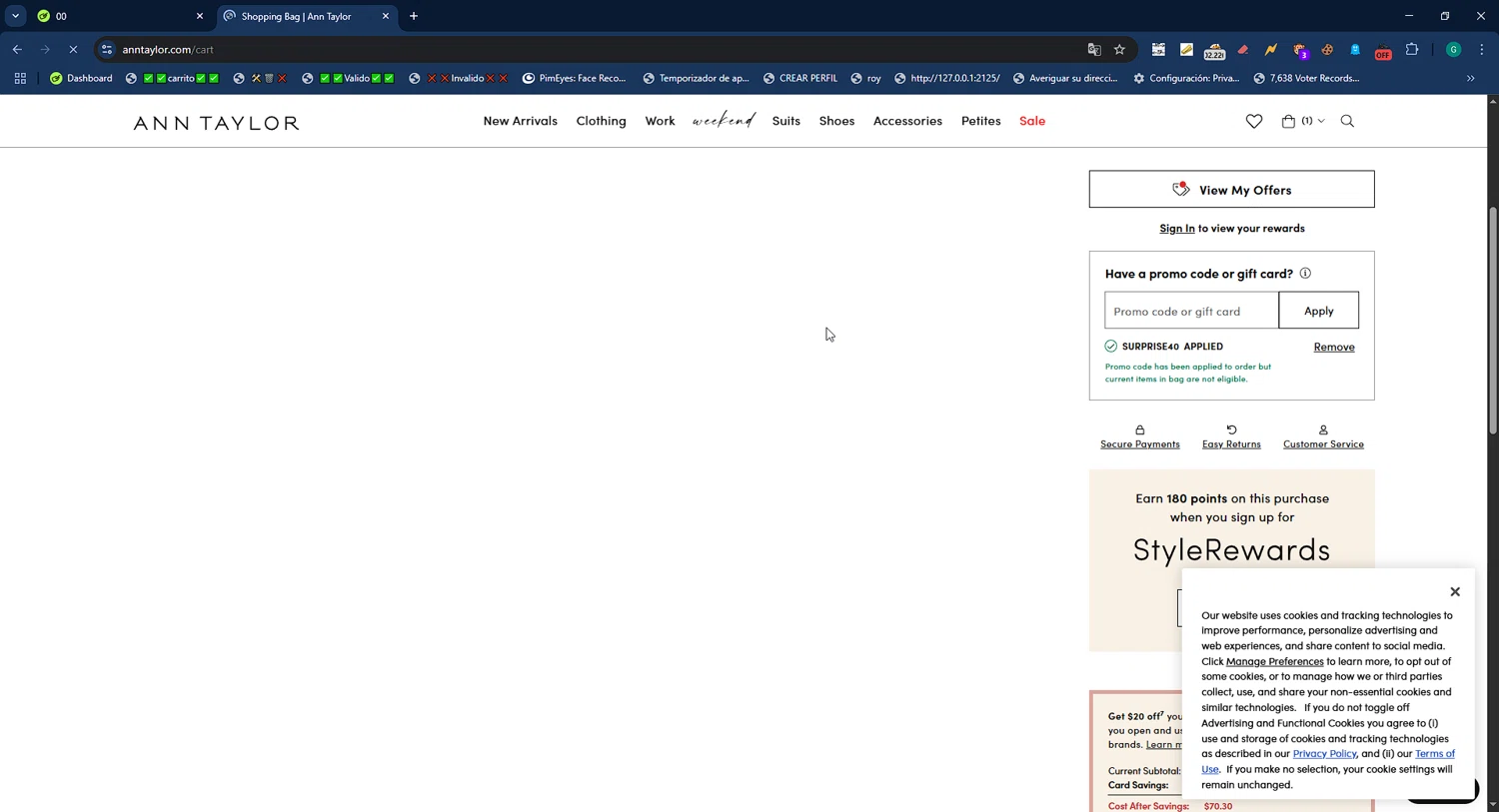Open the Easy Returns link

point(1231,444)
